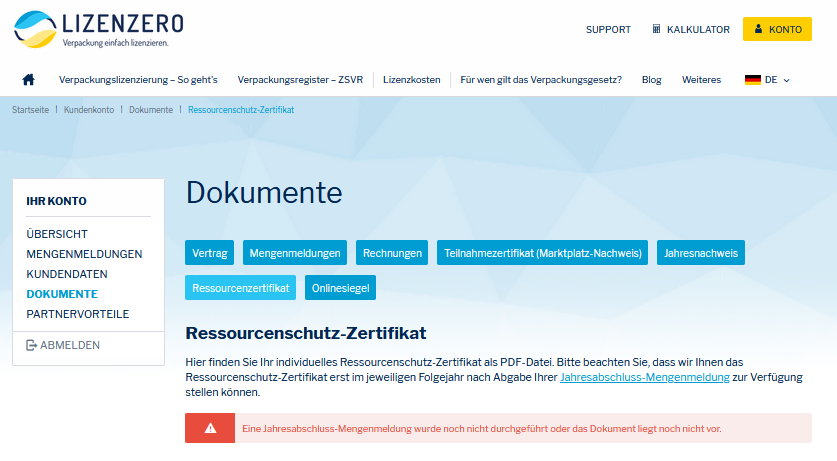
Task: Click the warning triangle icon in alert
Action: (x=210, y=428)
